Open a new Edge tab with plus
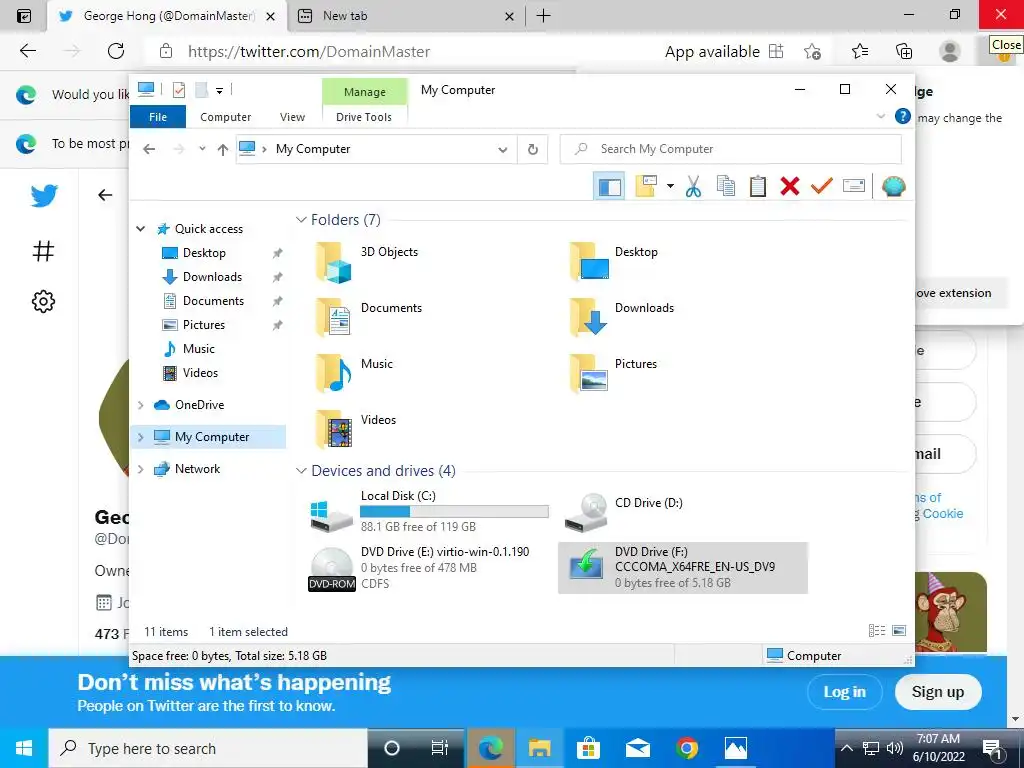The width and height of the screenshot is (1024, 768). tap(543, 16)
